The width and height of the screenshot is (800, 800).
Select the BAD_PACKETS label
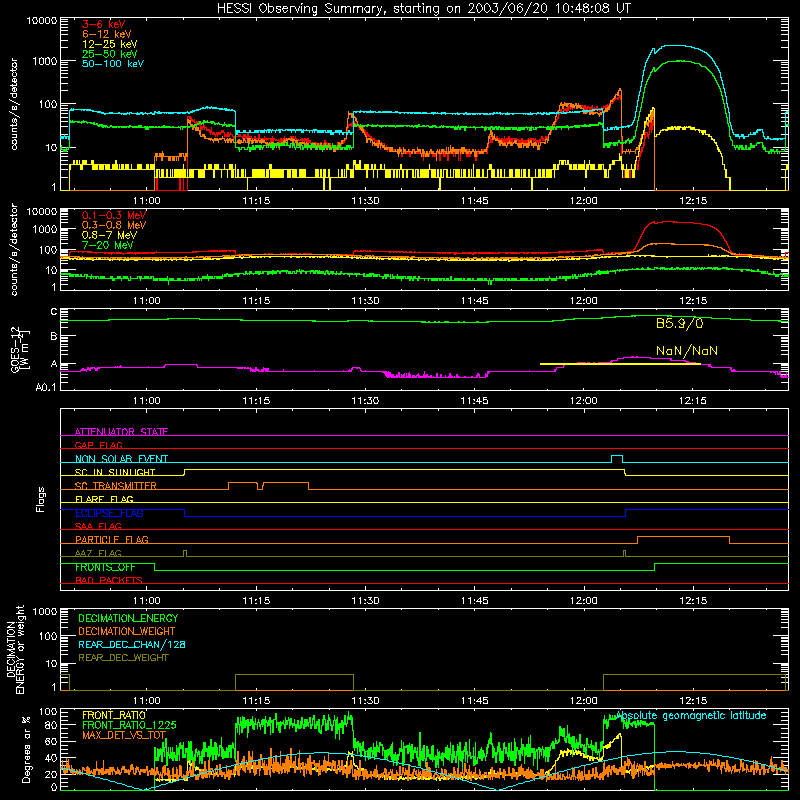coord(108,580)
